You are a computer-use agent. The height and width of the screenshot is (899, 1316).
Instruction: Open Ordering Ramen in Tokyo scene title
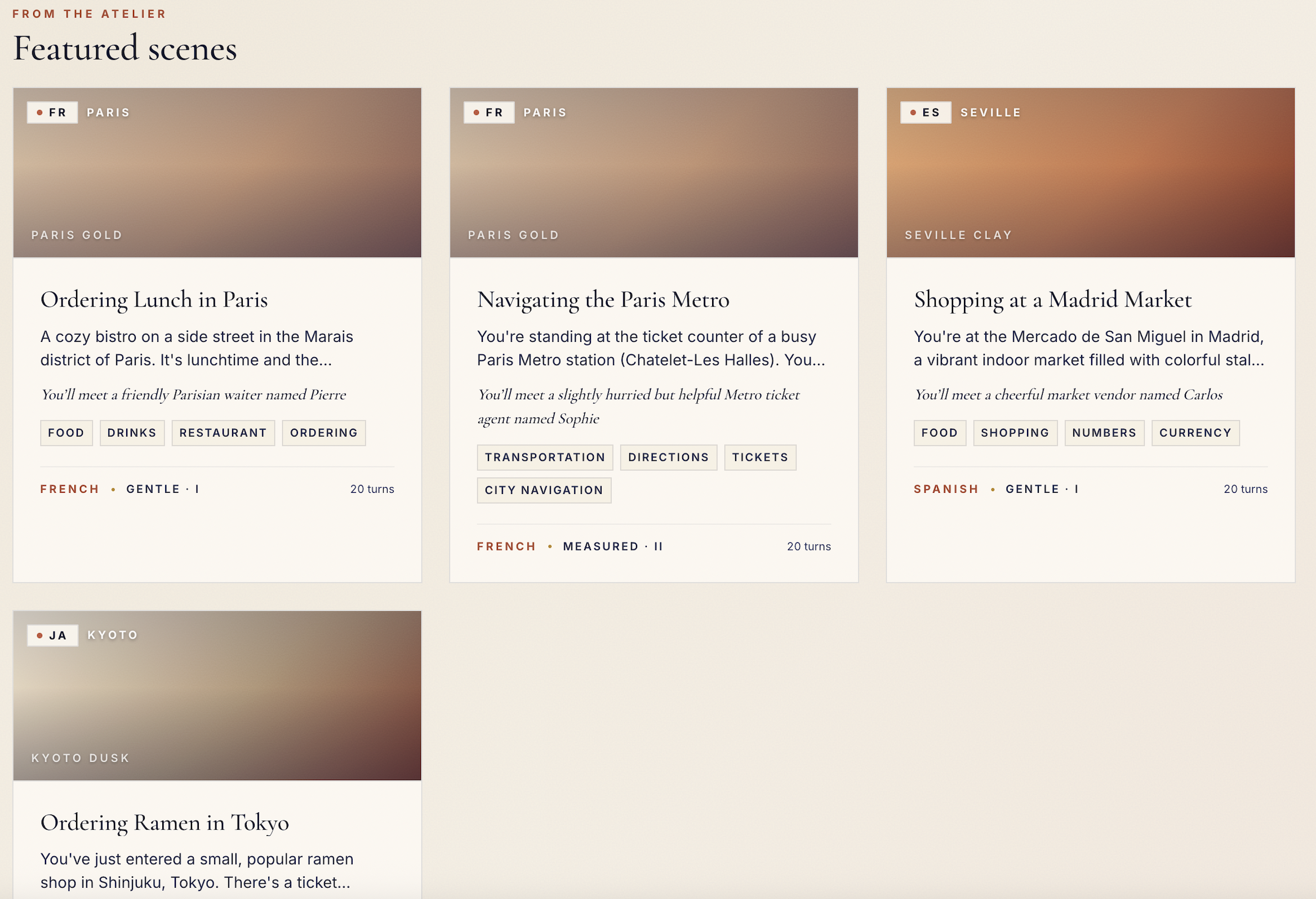pyautogui.click(x=165, y=822)
